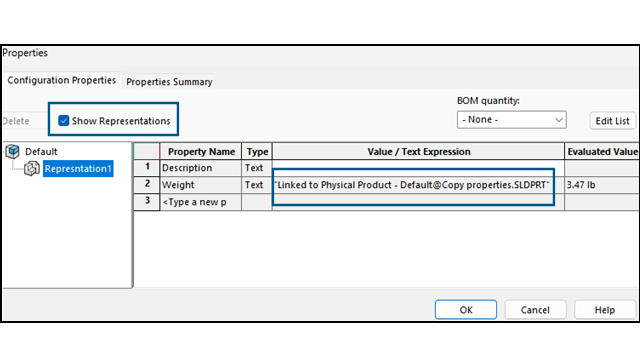The width and height of the screenshot is (640, 360).
Task: Select the Configuration Properties tab
Action: click(62, 80)
